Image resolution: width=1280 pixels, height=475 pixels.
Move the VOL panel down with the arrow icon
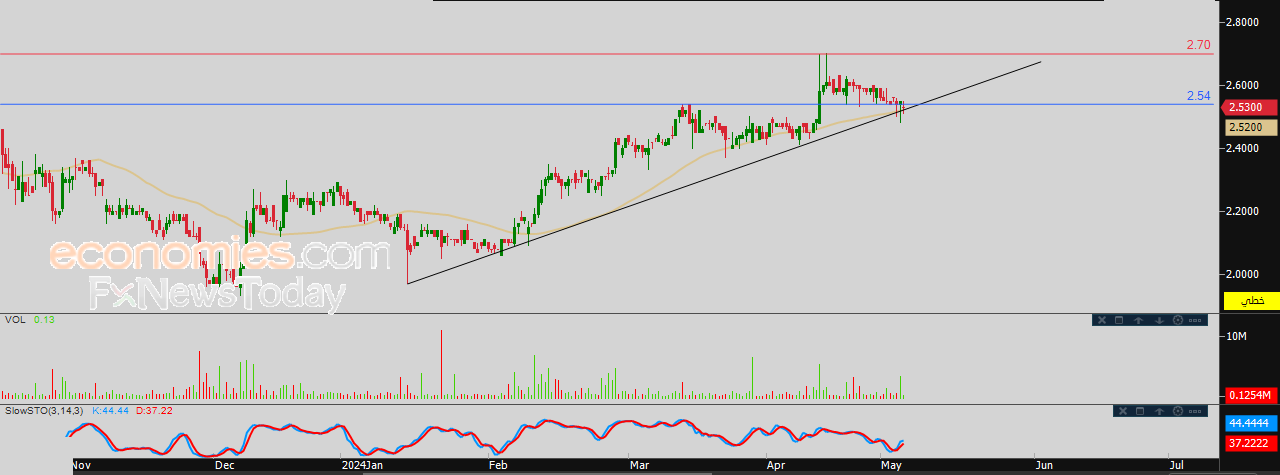[1159, 320]
